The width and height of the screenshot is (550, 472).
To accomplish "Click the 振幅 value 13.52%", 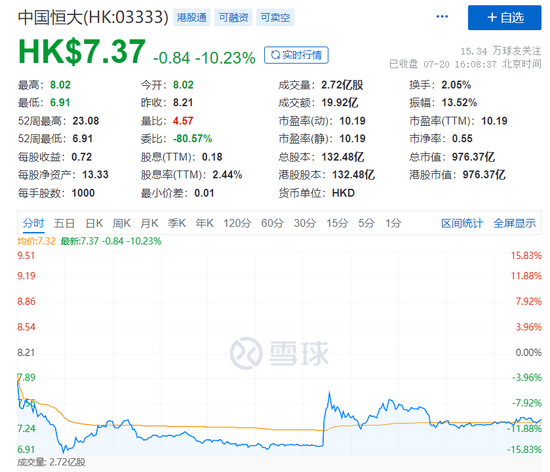I will pyautogui.click(x=459, y=103).
